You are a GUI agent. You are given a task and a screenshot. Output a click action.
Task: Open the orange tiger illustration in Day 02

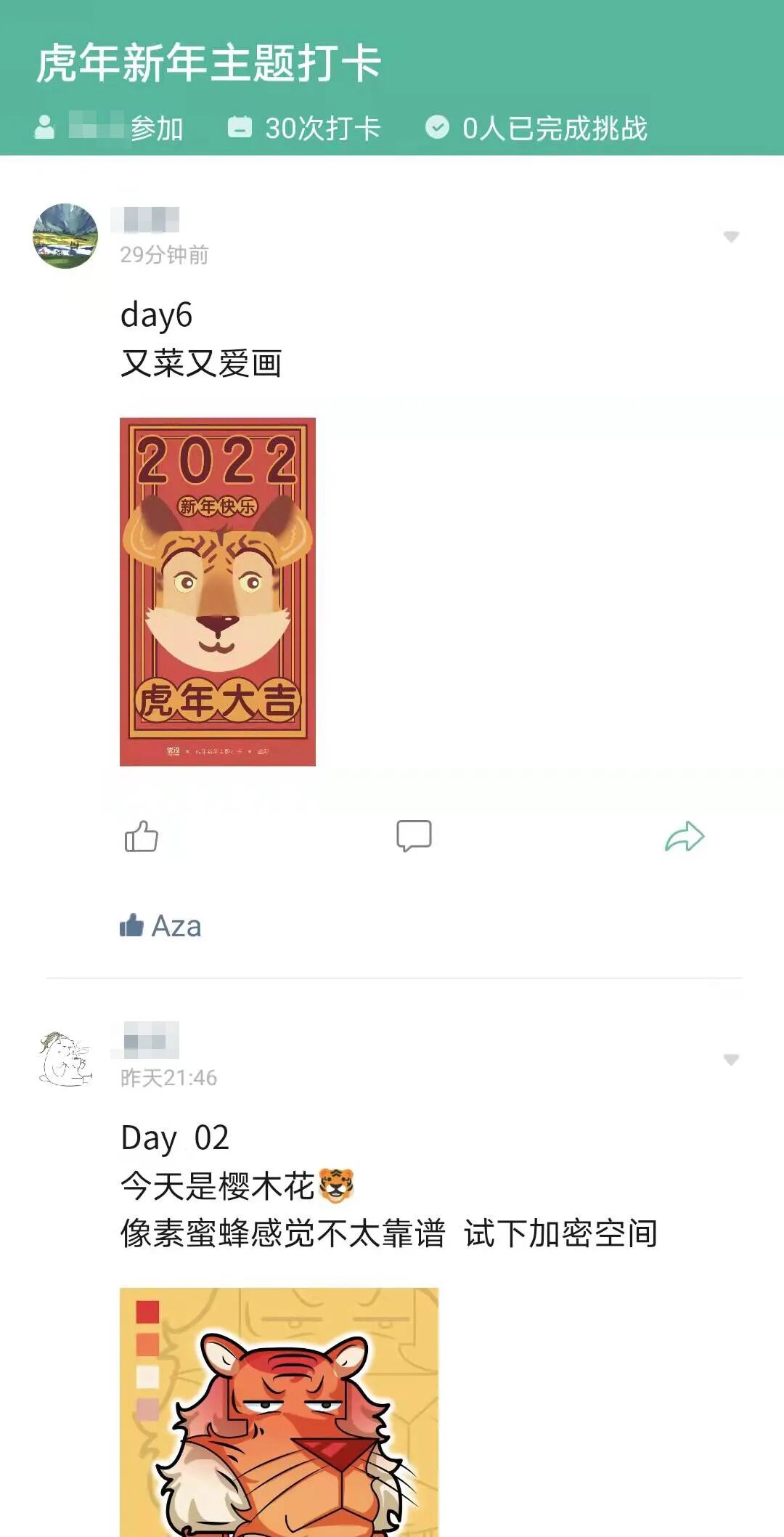(279, 1412)
